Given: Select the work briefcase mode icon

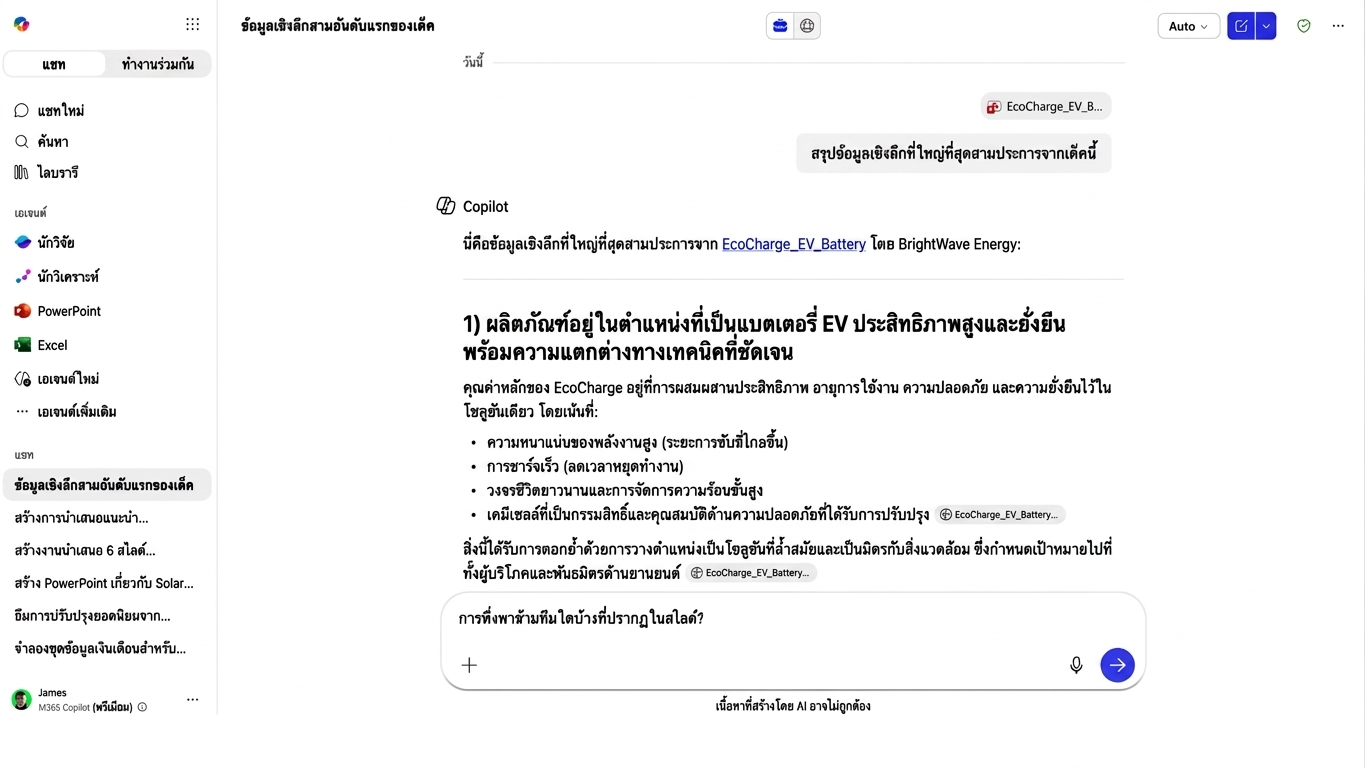Looking at the screenshot, I should (780, 26).
